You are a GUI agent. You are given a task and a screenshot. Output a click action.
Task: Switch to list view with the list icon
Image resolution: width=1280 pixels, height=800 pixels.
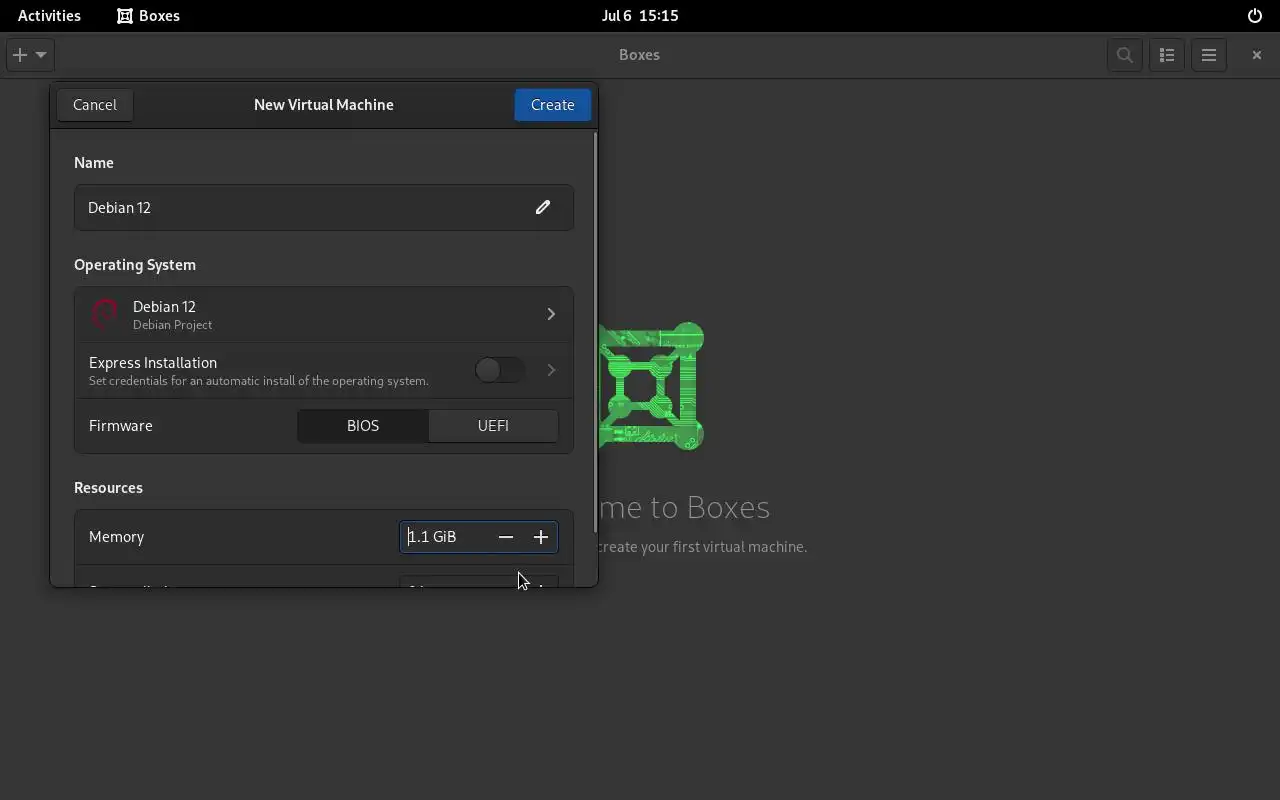1167,55
